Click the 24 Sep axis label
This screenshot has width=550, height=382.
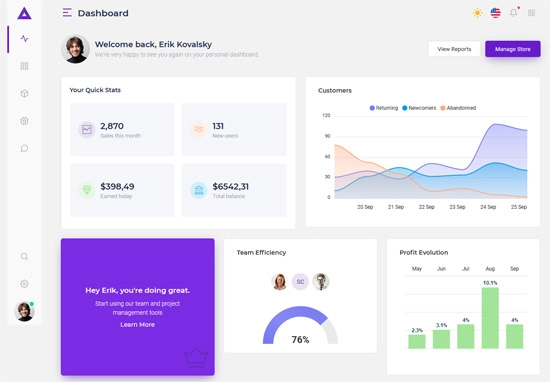tap(488, 207)
